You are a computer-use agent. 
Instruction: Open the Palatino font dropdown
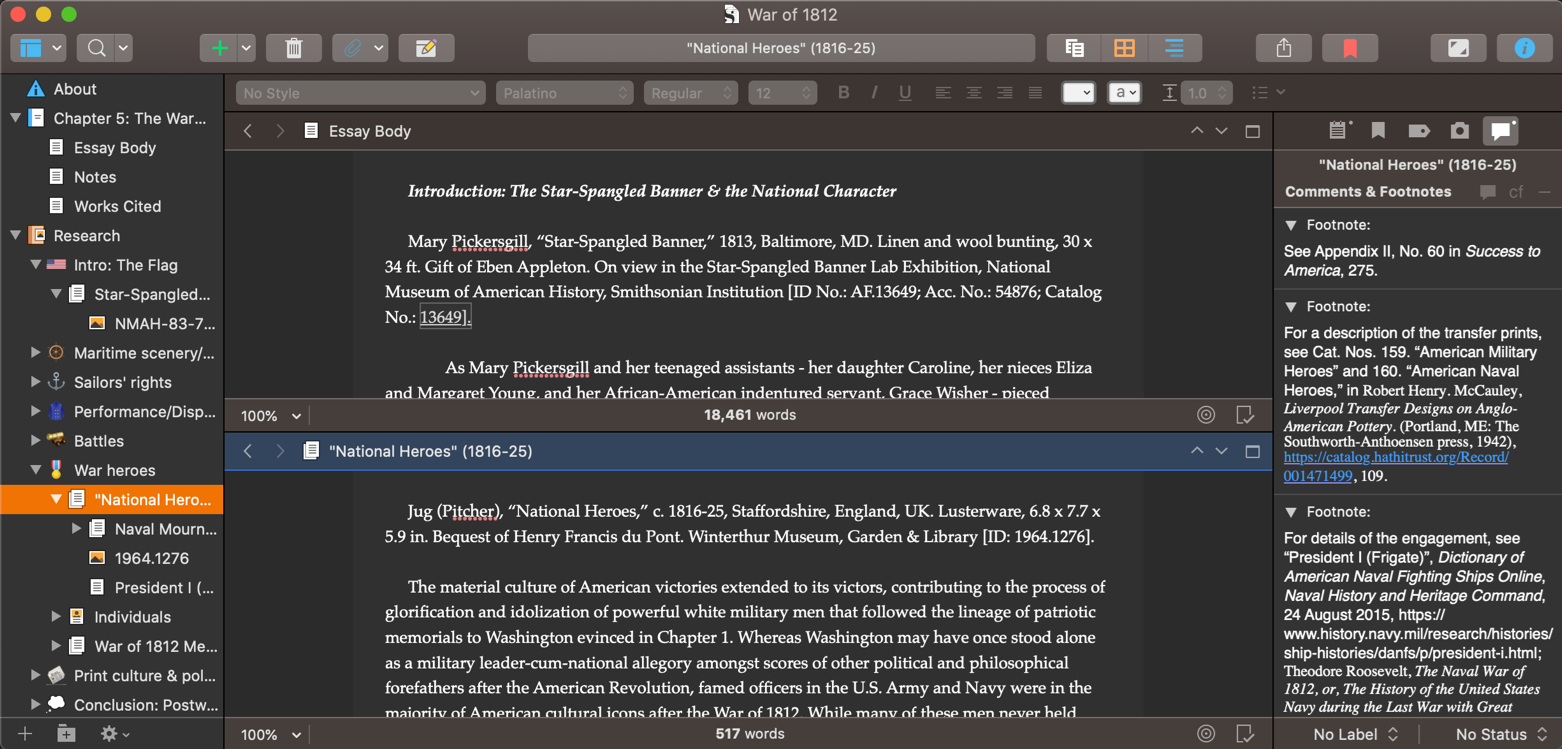(565, 93)
